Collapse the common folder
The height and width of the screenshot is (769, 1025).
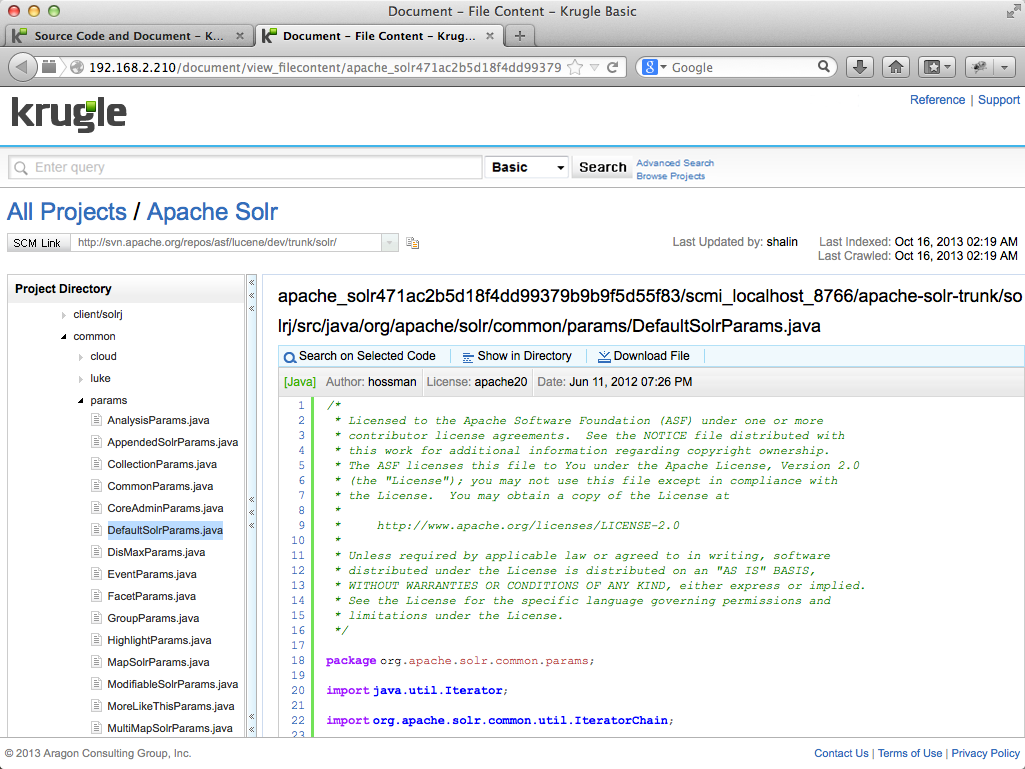point(63,337)
